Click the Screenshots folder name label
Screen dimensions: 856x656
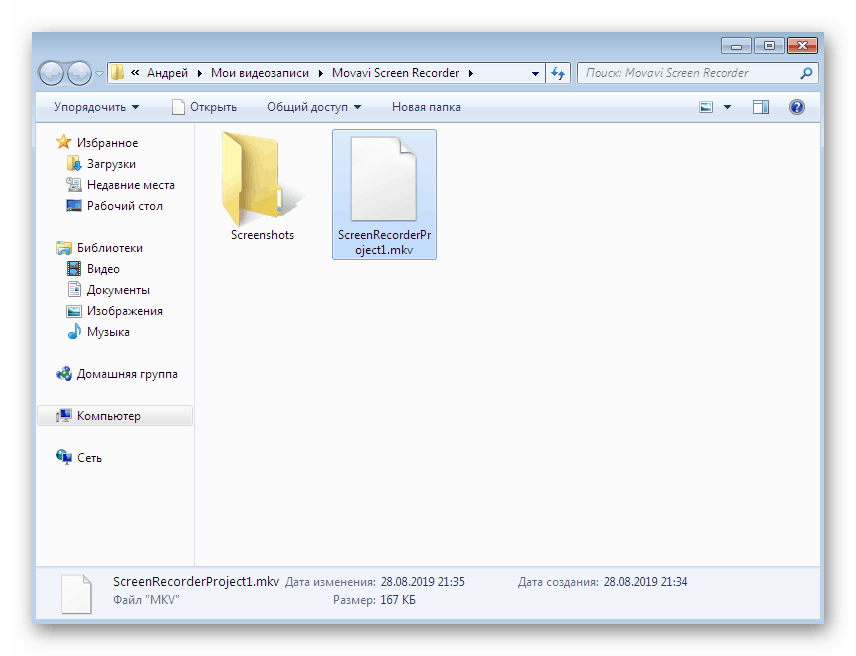tap(262, 235)
